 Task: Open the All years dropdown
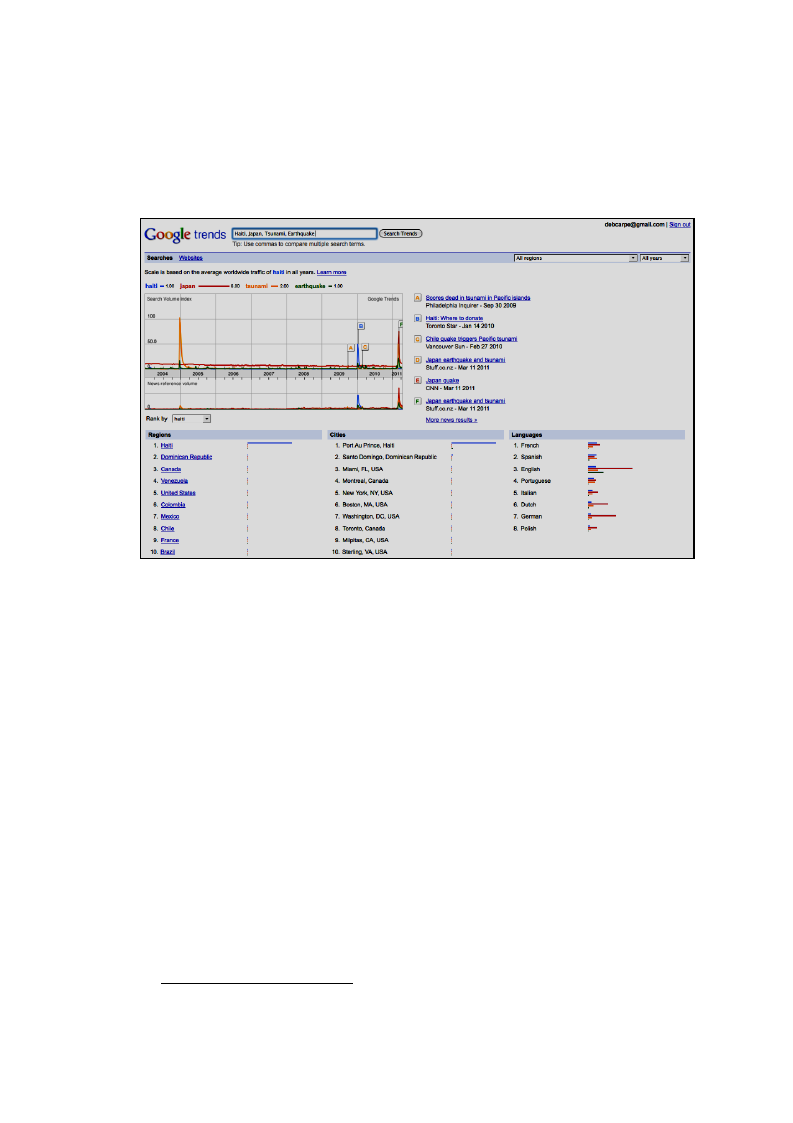pyautogui.click(x=664, y=258)
